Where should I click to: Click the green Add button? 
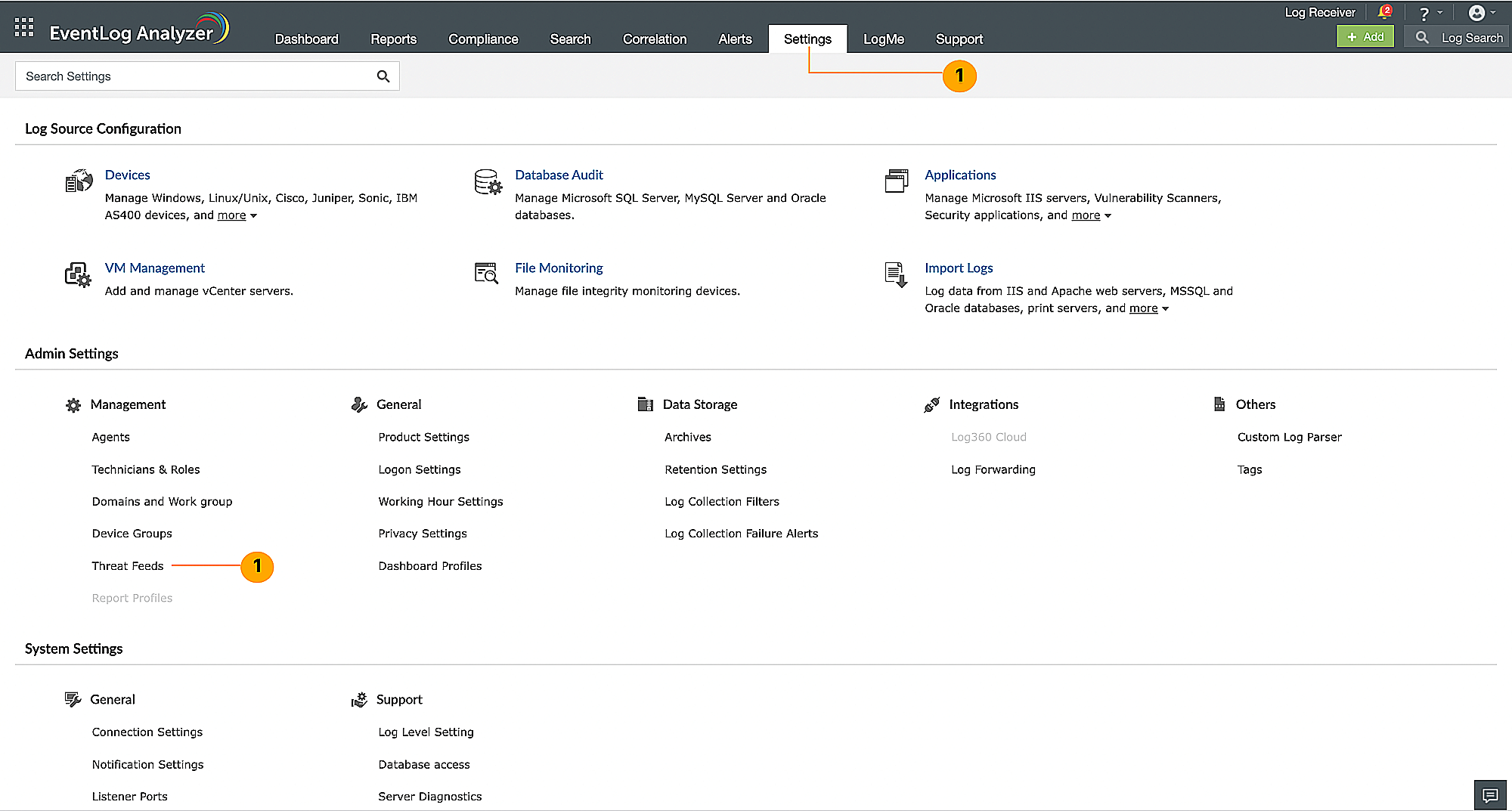coord(1365,37)
